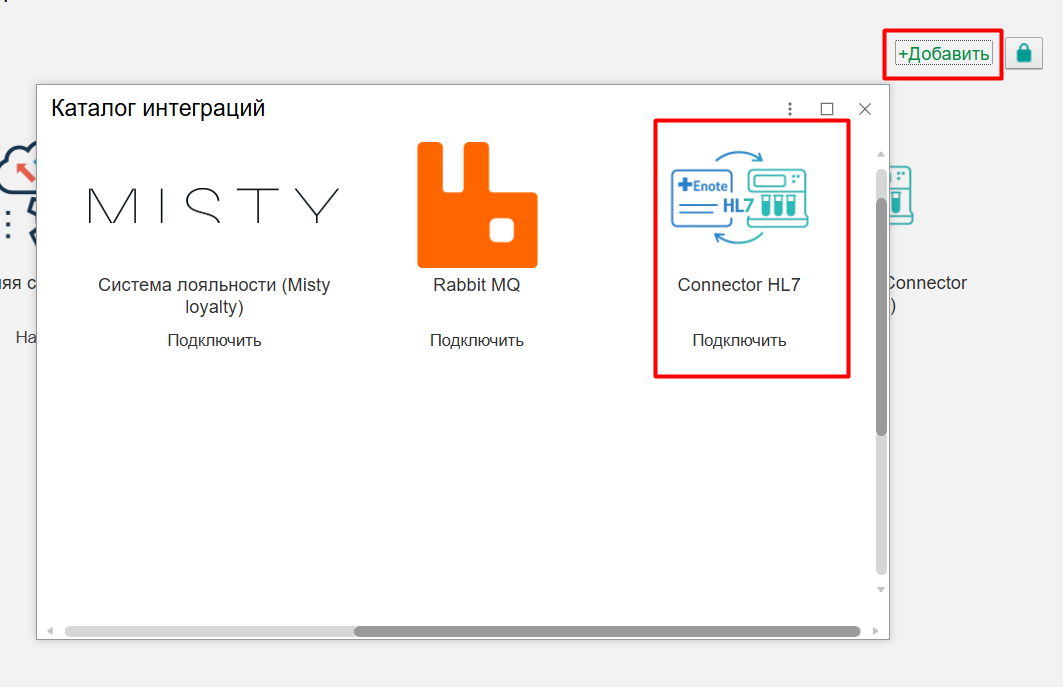The width and height of the screenshot is (1063, 687).
Task: Select the MISTY logo tile
Action: 213,205
